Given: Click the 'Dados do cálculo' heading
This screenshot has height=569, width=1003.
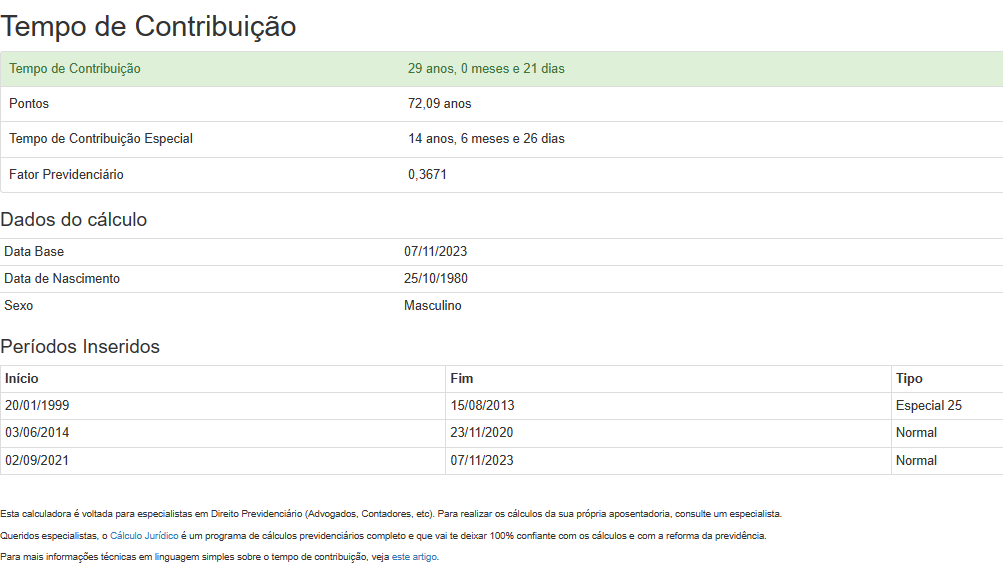Looking at the screenshot, I should (x=74, y=219).
